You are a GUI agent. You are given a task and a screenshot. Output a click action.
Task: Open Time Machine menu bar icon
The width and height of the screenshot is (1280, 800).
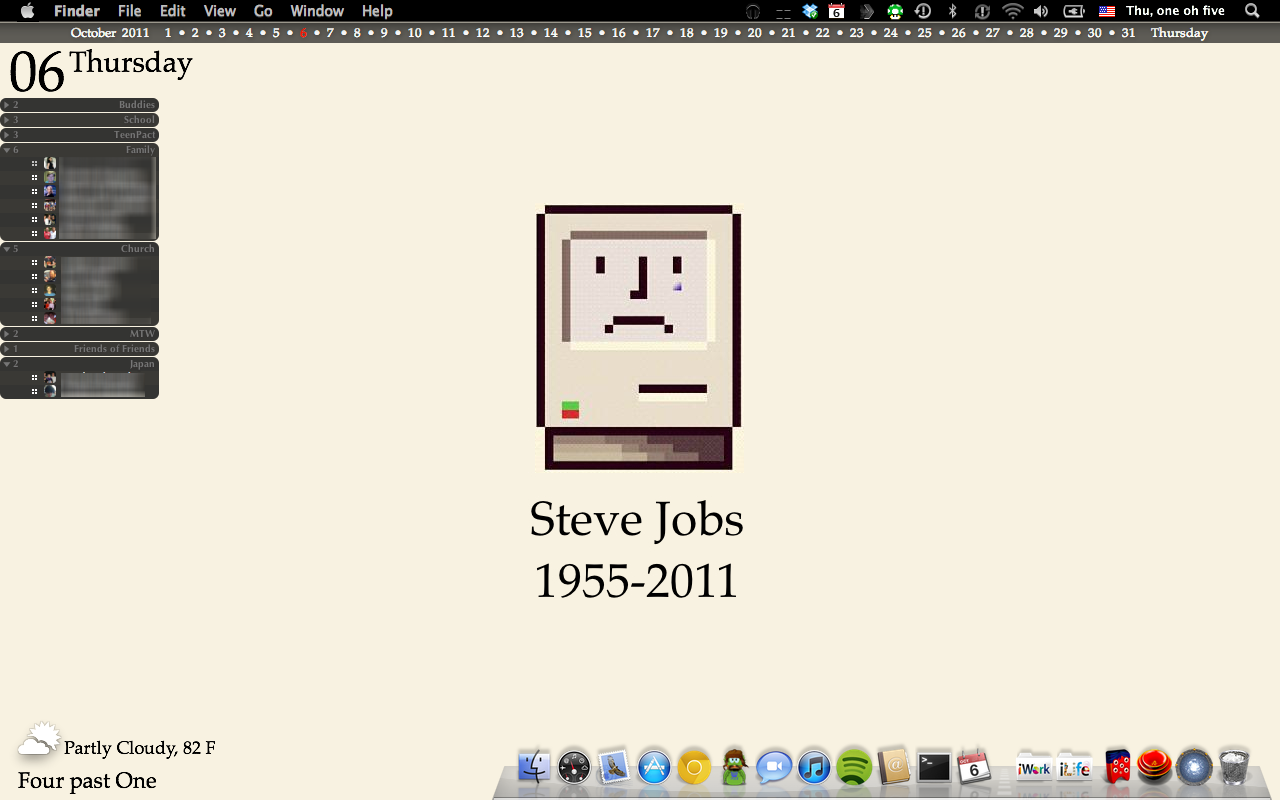pos(923,11)
